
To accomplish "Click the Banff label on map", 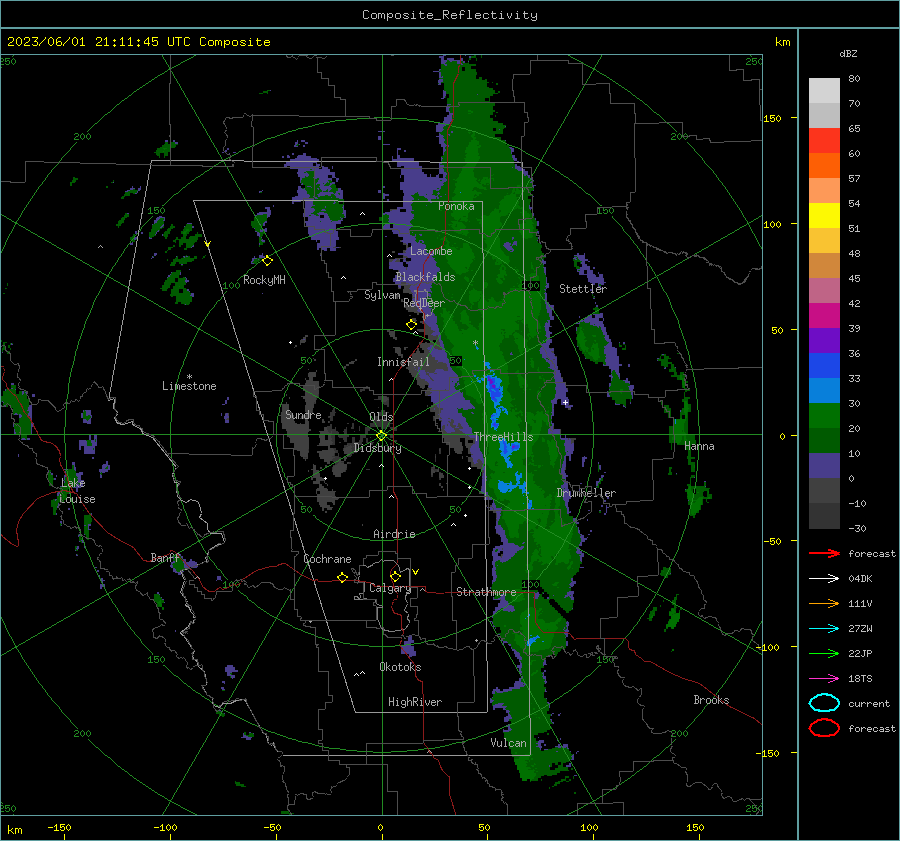I will pos(165,558).
